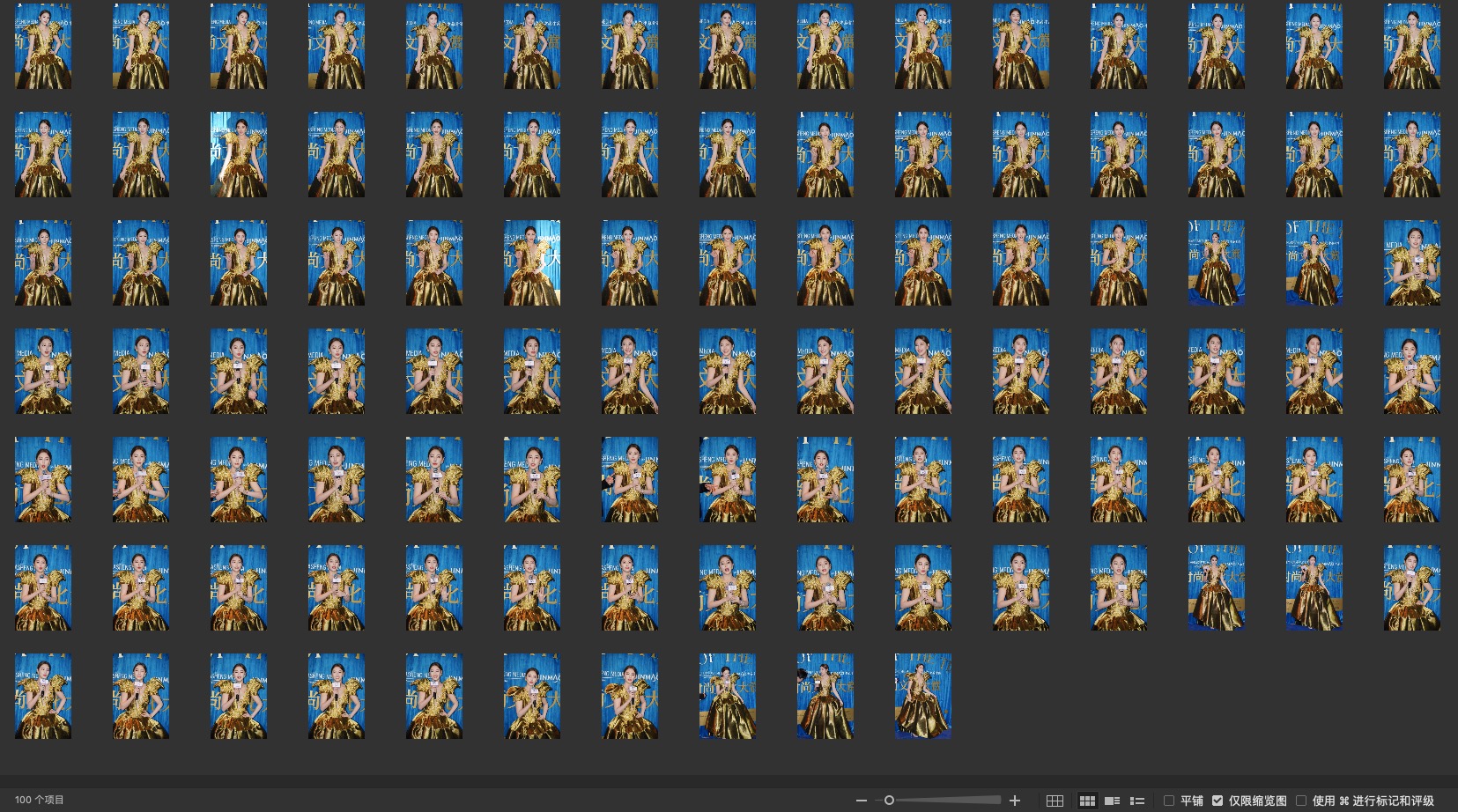Screen dimensions: 1458x812
Task: Enable 使用 ⌘ 进行标记和评级 checkbox
Action: (x=1301, y=801)
